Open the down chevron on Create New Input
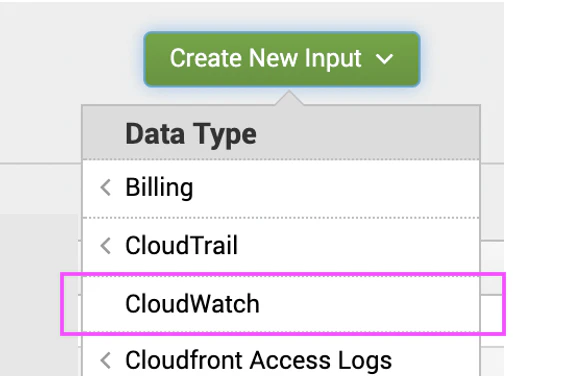This screenshot has width=586, height=376. 384,59
